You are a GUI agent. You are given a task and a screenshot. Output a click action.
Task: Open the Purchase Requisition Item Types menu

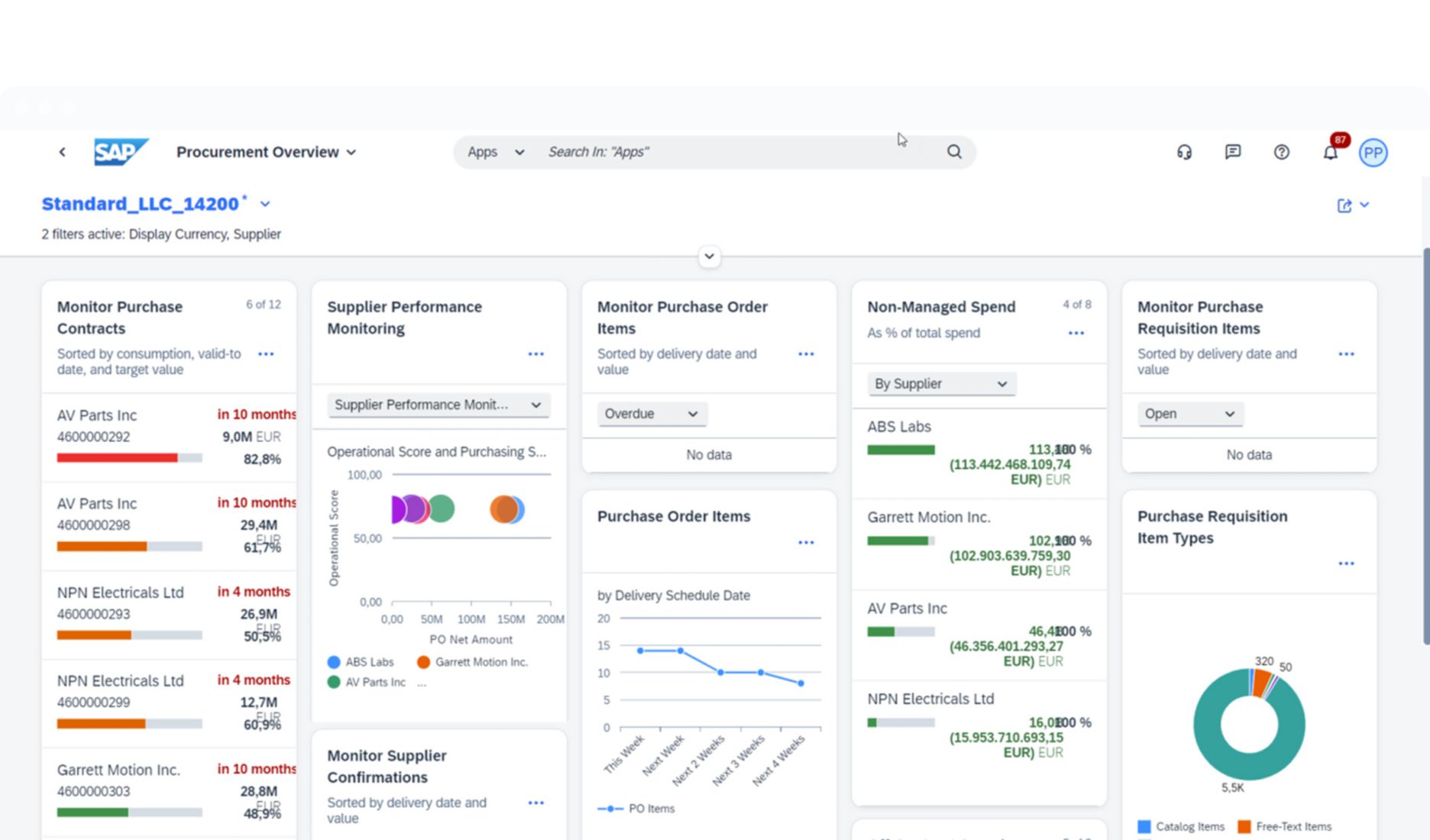coord(1347,563)
